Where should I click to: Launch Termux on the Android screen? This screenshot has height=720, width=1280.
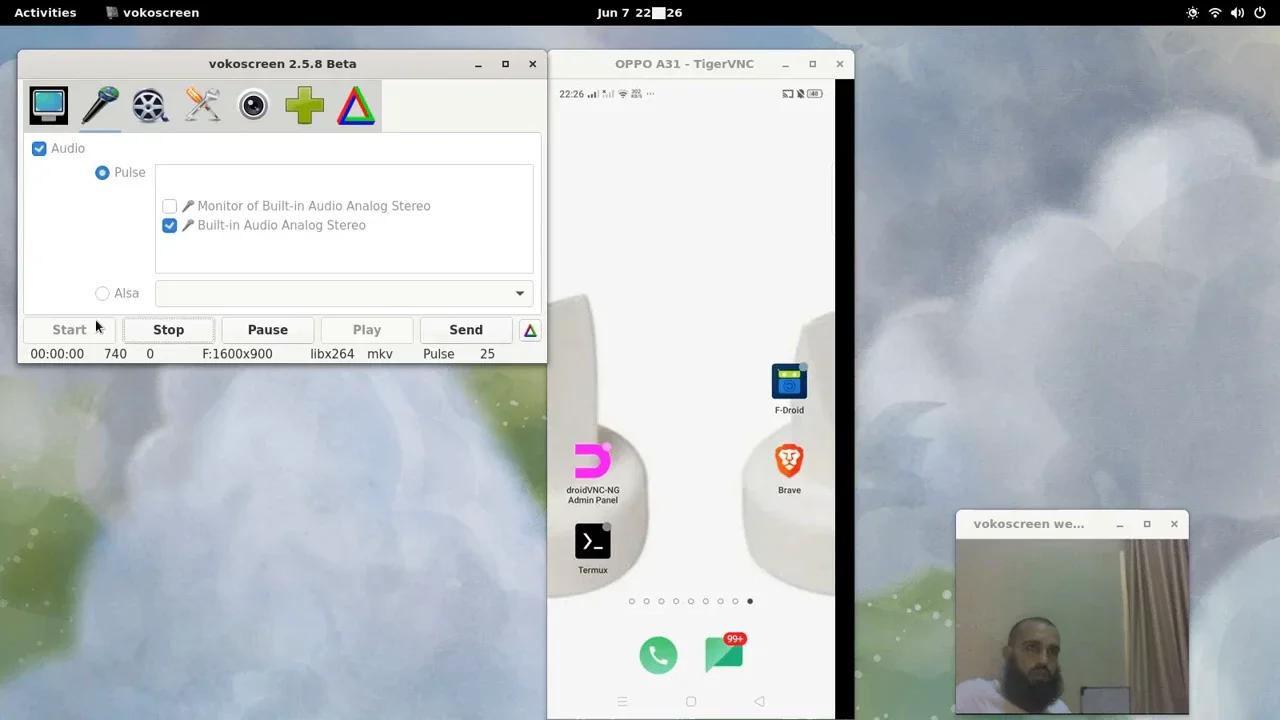592,541
